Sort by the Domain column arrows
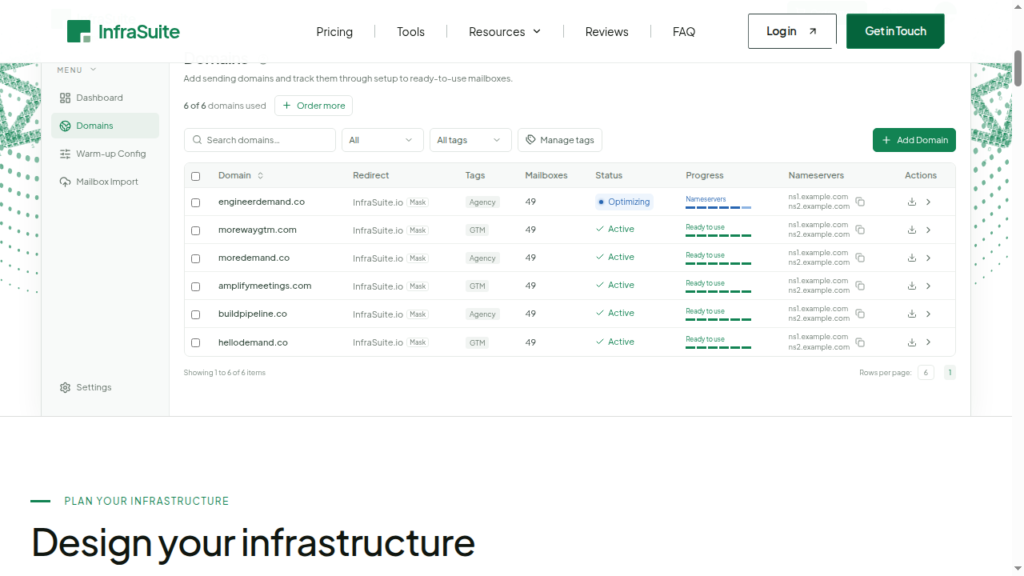The image size is (1024, 576). click(261, 176)
